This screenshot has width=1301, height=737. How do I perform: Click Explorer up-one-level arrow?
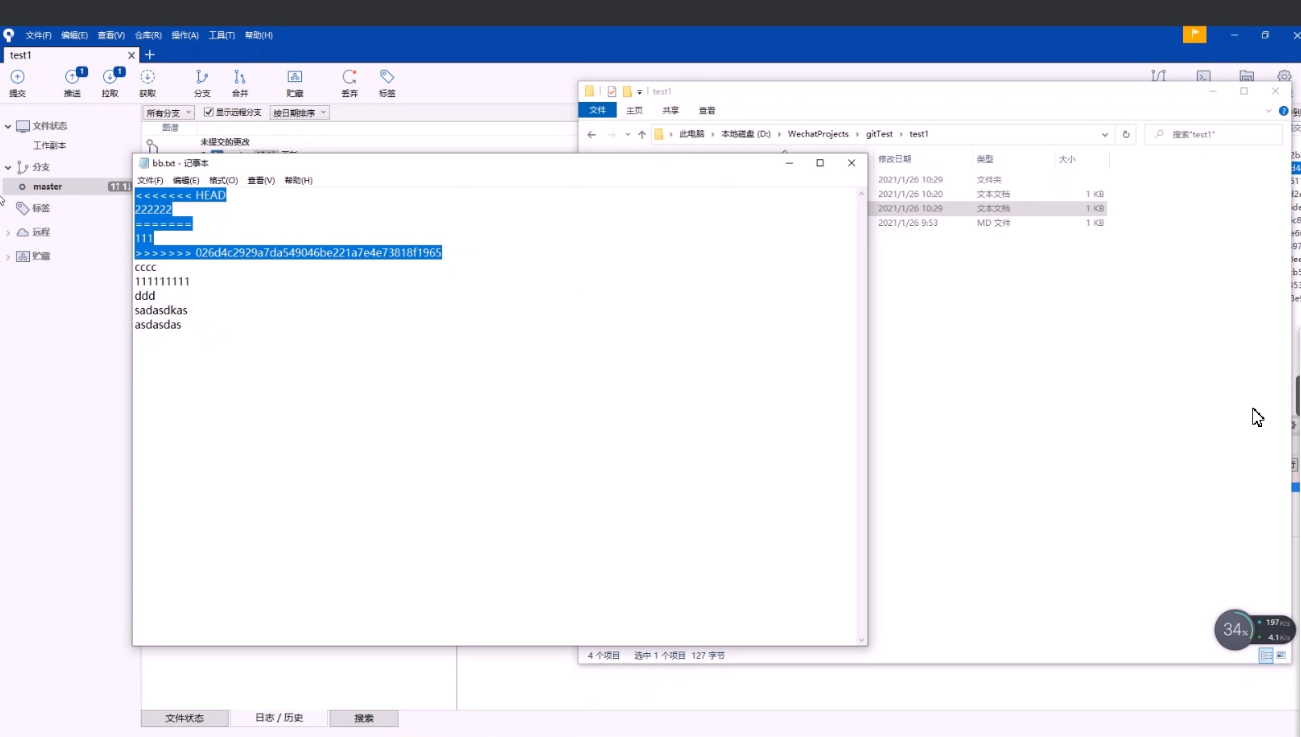642,134
